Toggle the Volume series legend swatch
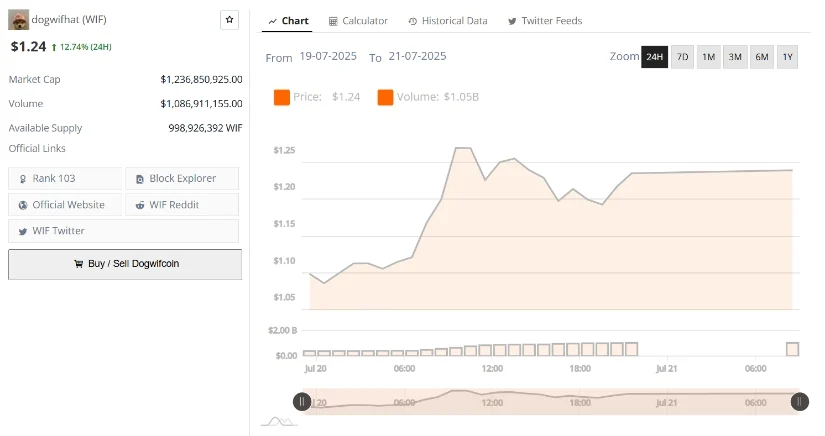The width and height of the screenshot is (825, 436). click(385, 97)
